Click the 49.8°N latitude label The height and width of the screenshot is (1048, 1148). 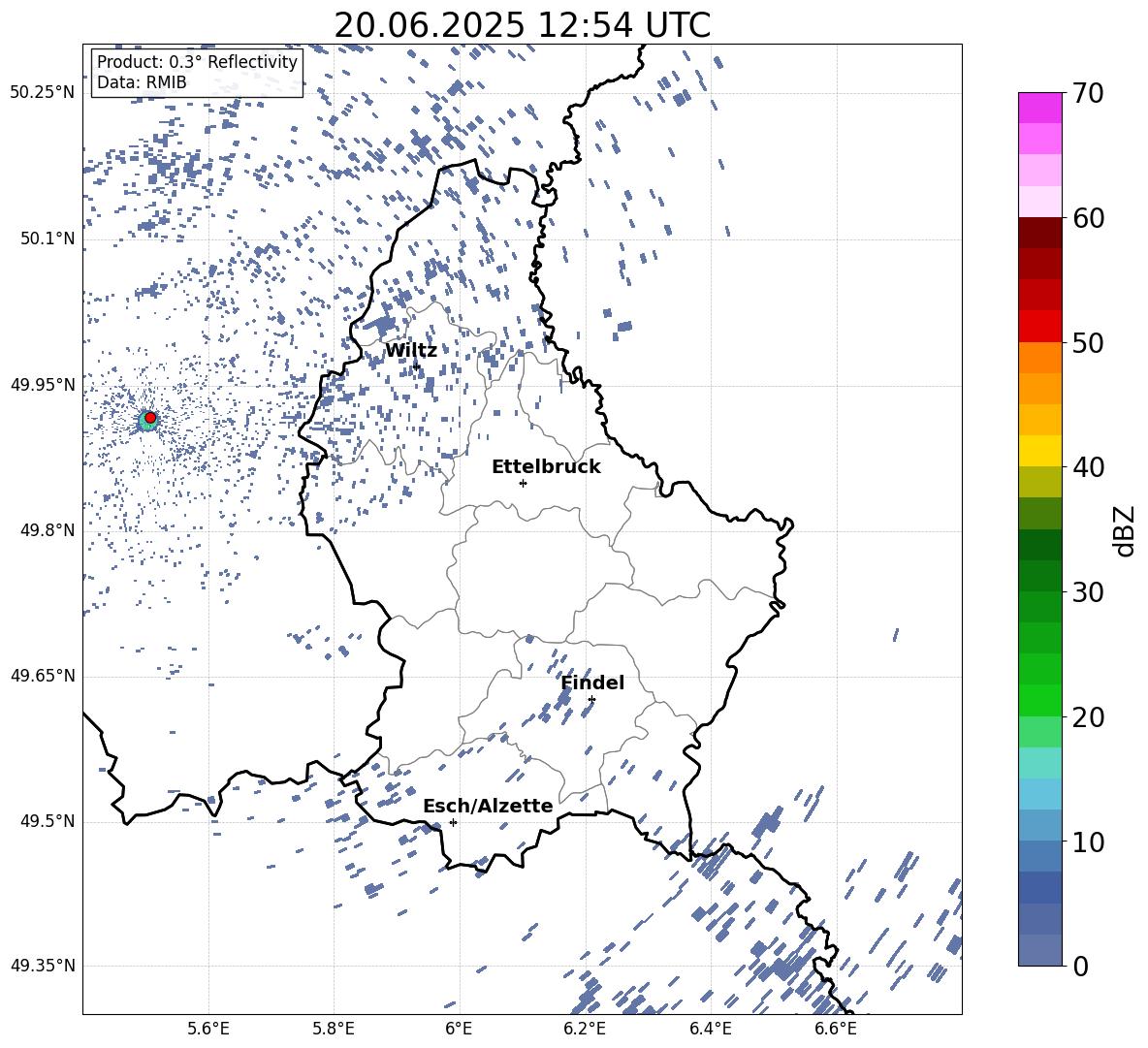(x=48, y=530)
